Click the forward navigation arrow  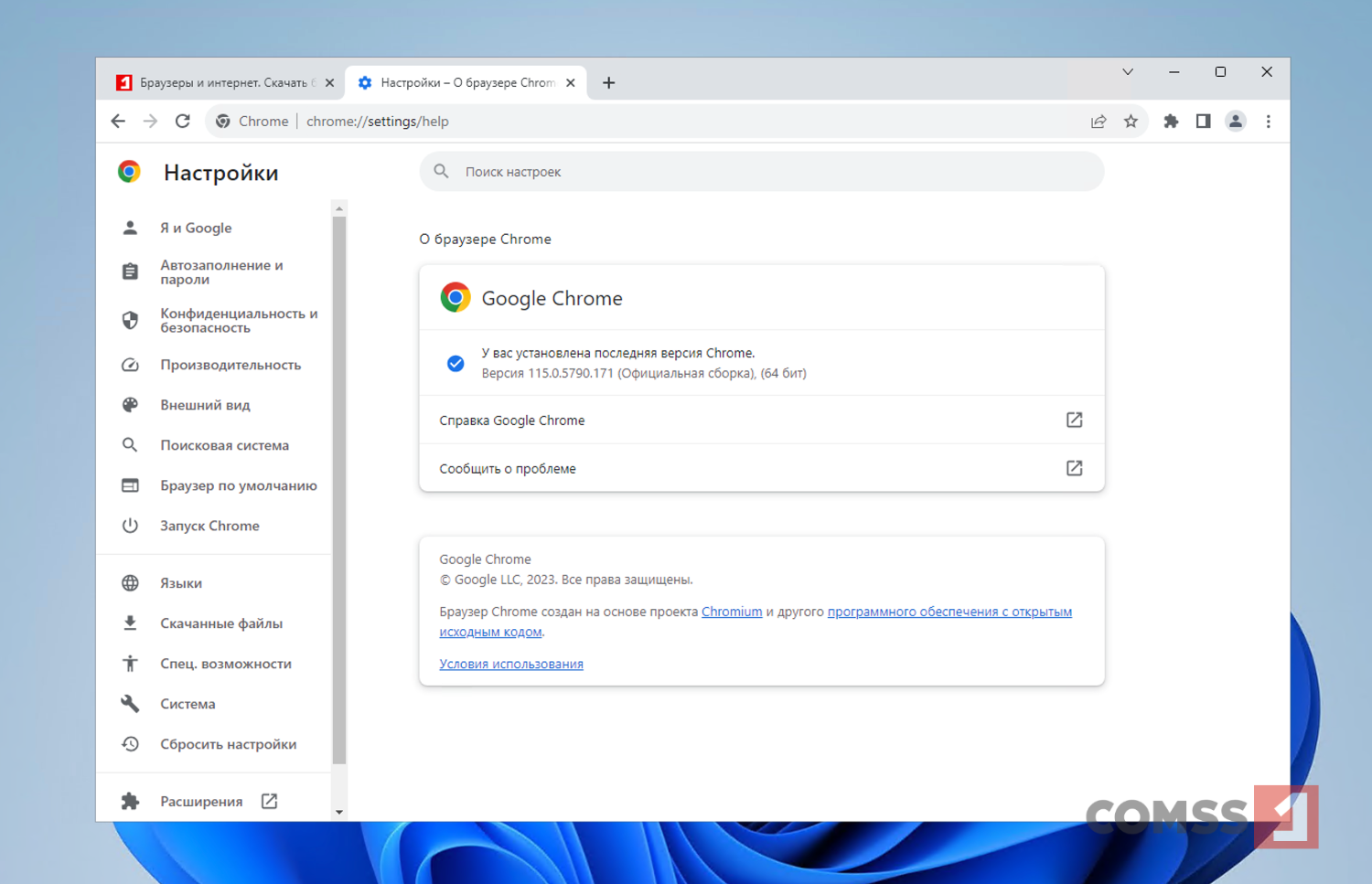point(150,121)
